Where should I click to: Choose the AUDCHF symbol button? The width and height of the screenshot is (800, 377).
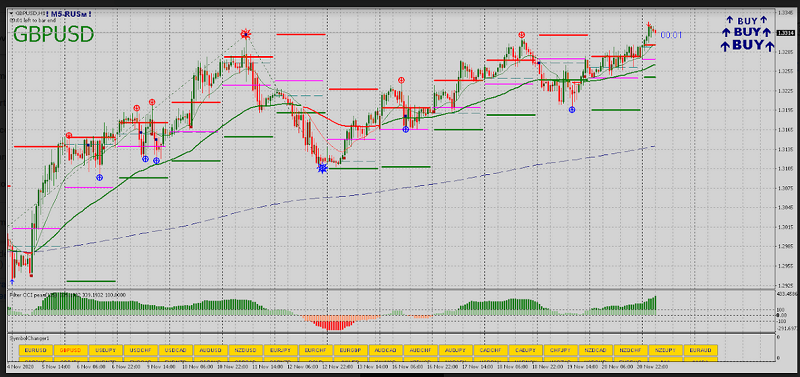[420, 350]
